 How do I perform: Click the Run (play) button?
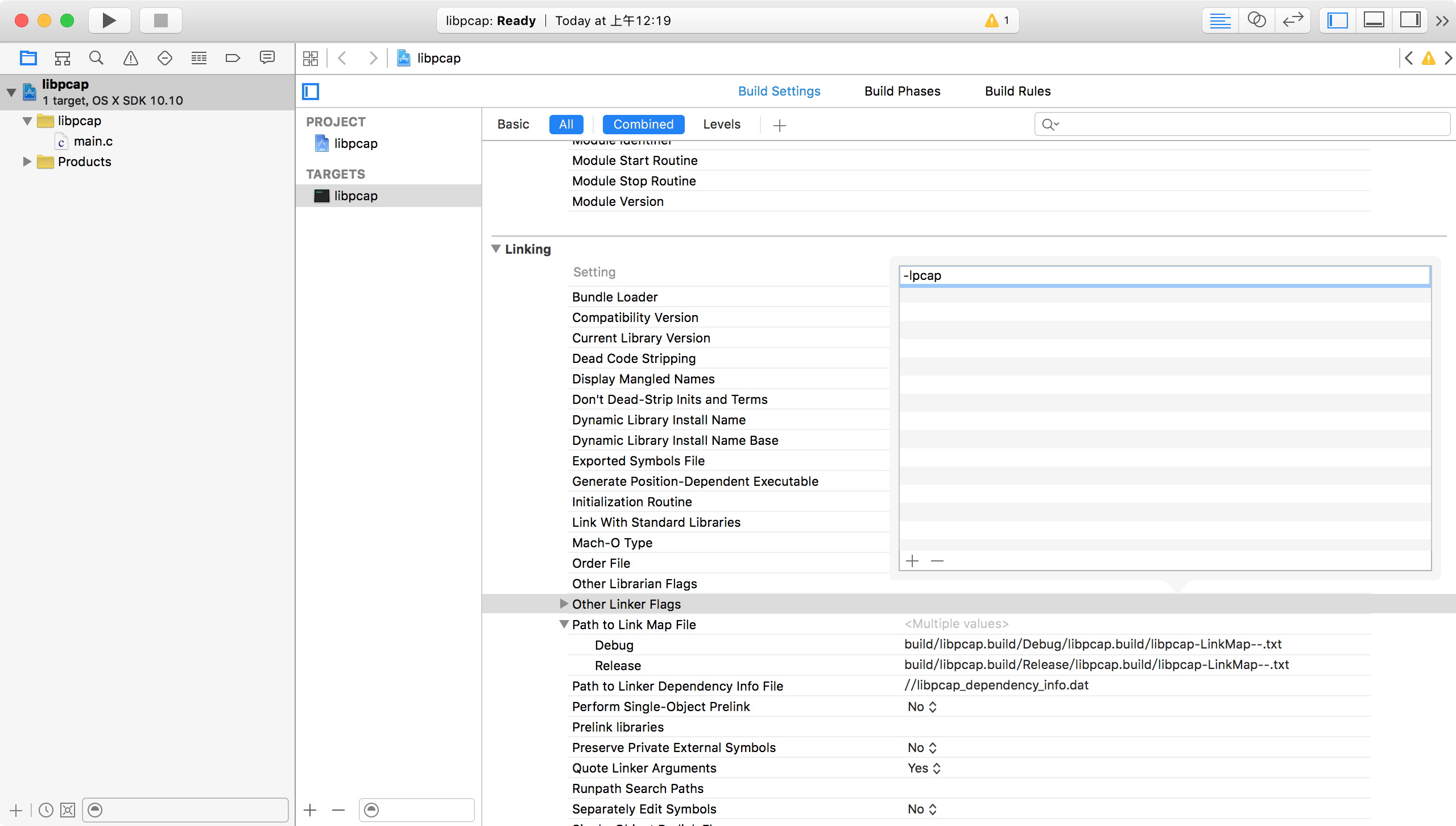tap(109, 21)
